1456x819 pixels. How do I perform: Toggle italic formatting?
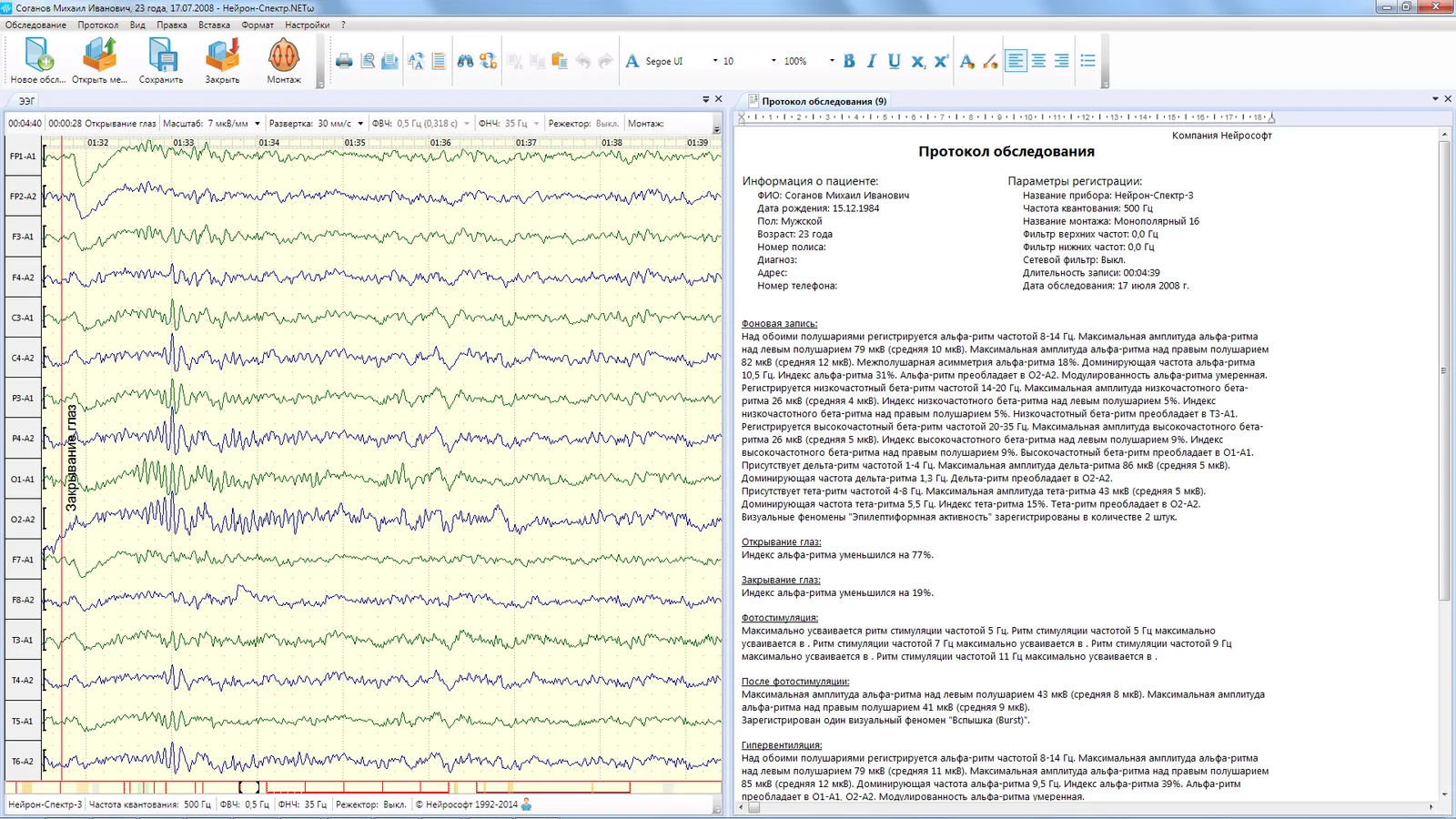872,61
